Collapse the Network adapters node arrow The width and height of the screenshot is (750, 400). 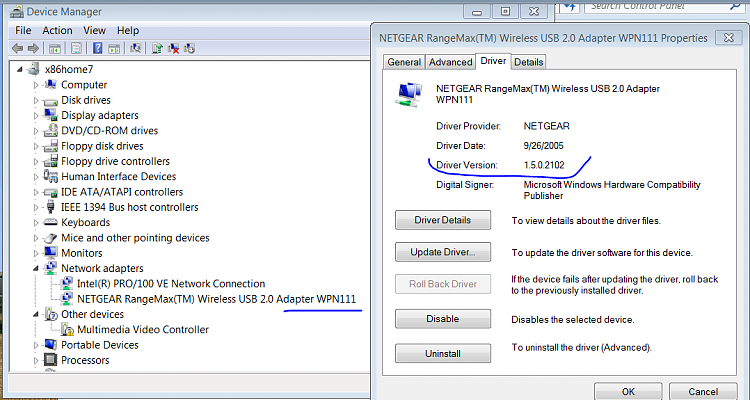point(36,269)
